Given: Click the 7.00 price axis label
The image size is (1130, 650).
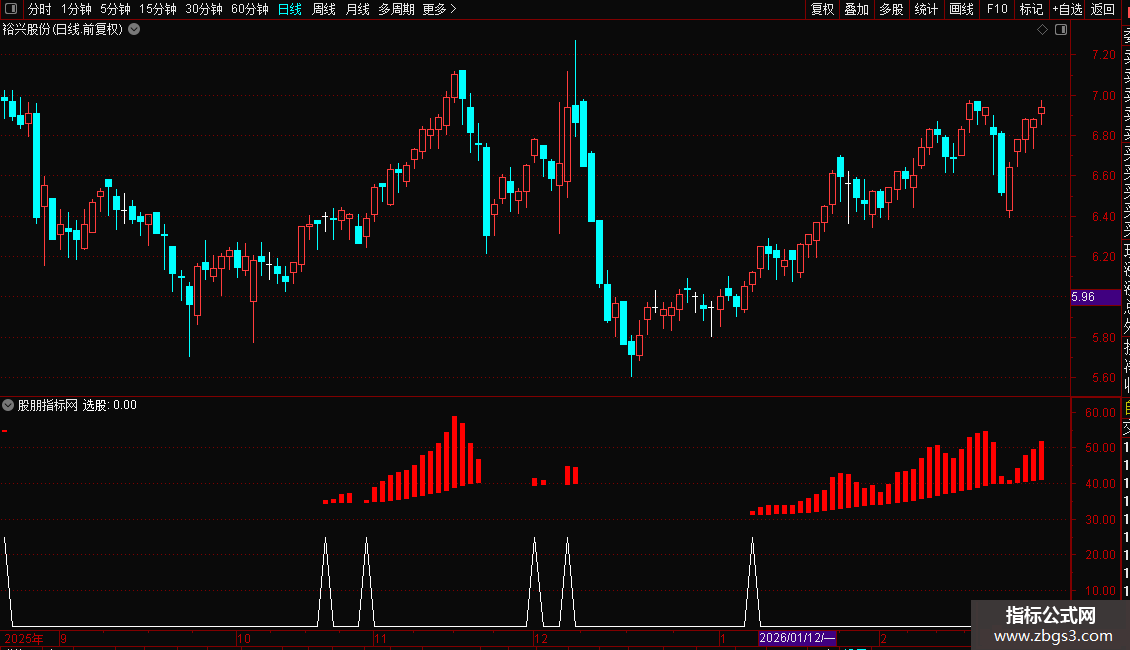Looking at the screenshot, I should click(1103, 95).
